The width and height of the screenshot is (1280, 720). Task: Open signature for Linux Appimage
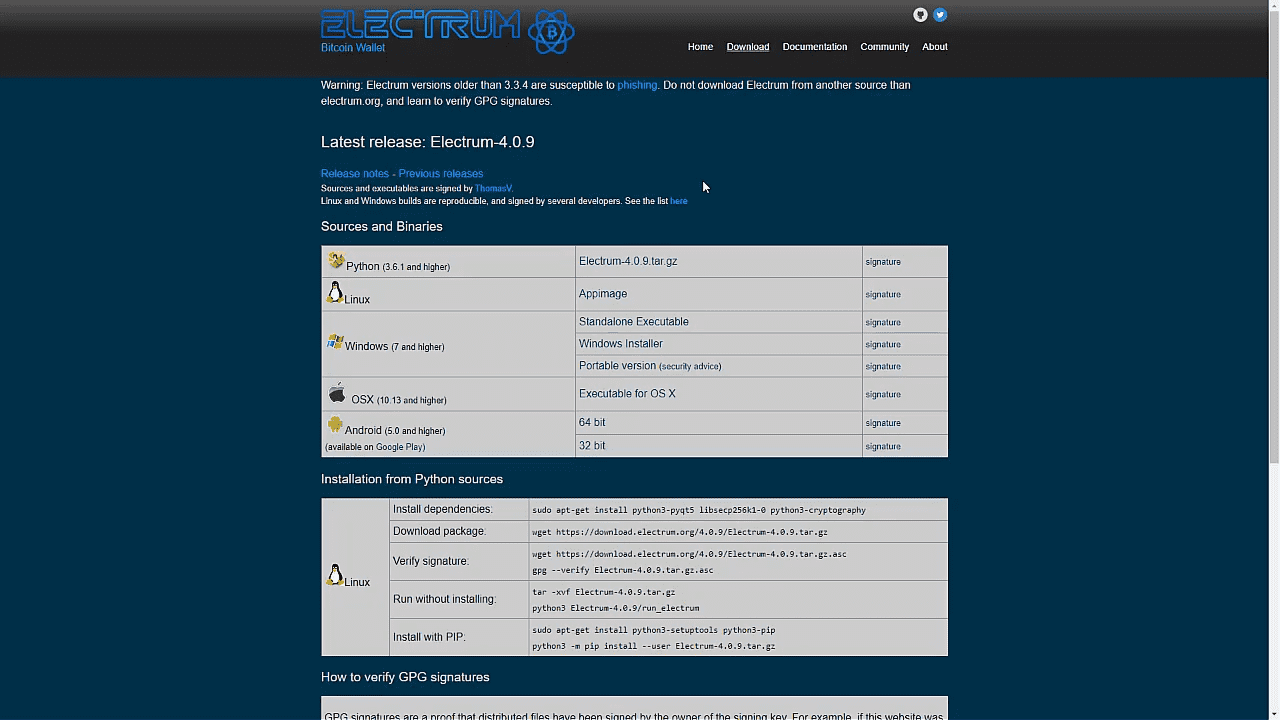tap(883, 295)
